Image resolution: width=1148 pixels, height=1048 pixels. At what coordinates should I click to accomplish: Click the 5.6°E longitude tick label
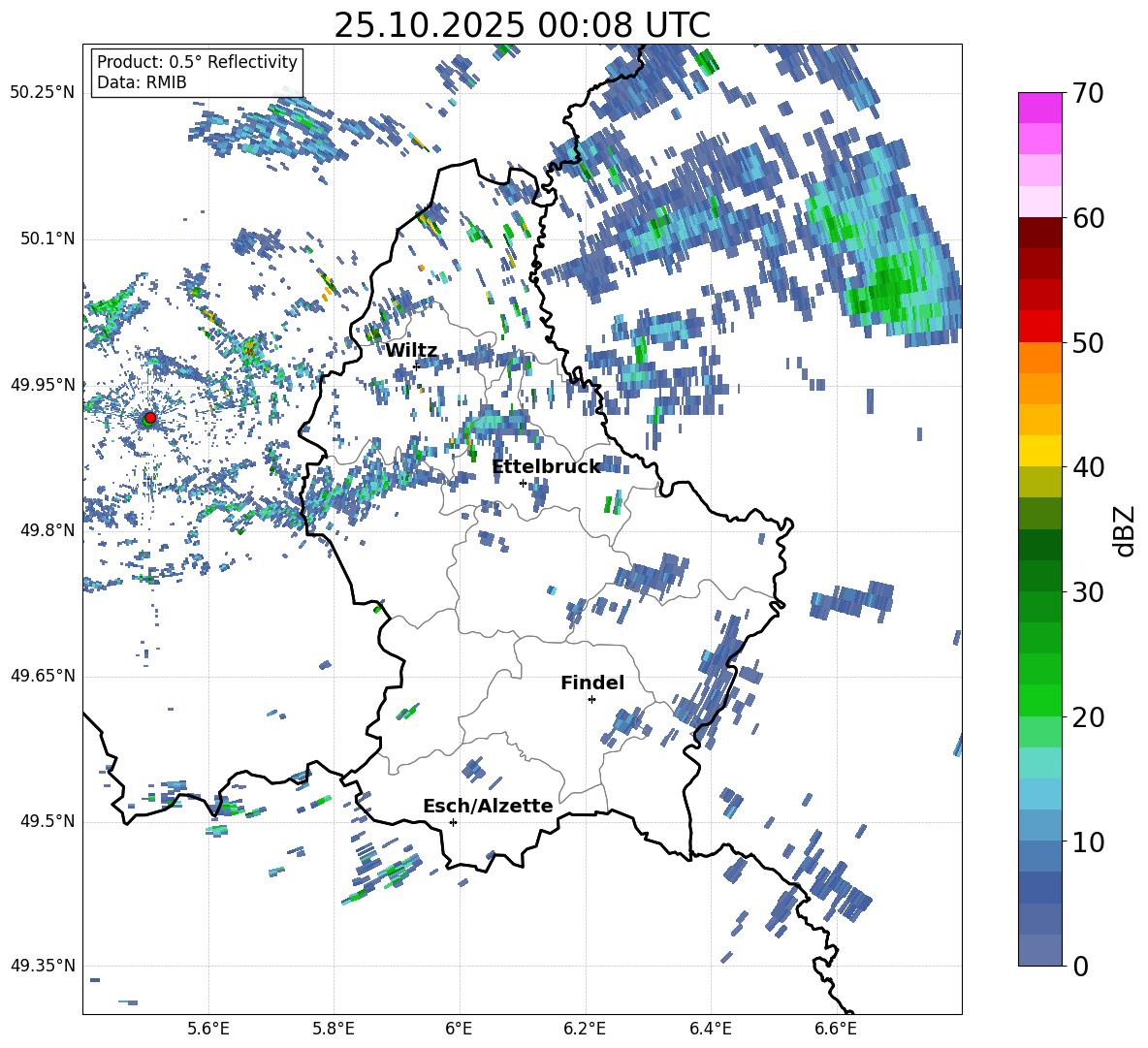click(208, 1029)
